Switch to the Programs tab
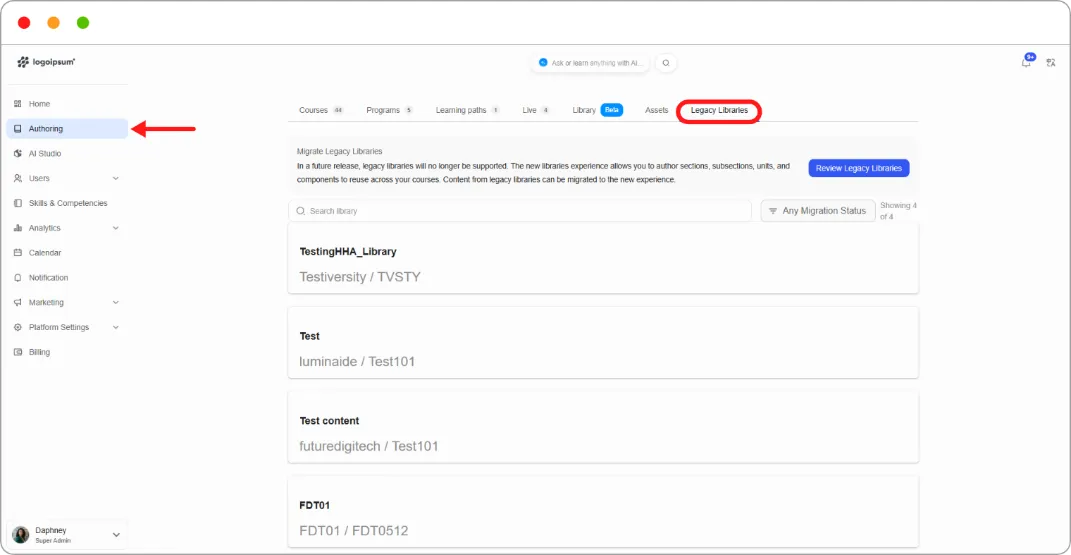The width and height of the screenshot is (1071, 555). (389, 110)
